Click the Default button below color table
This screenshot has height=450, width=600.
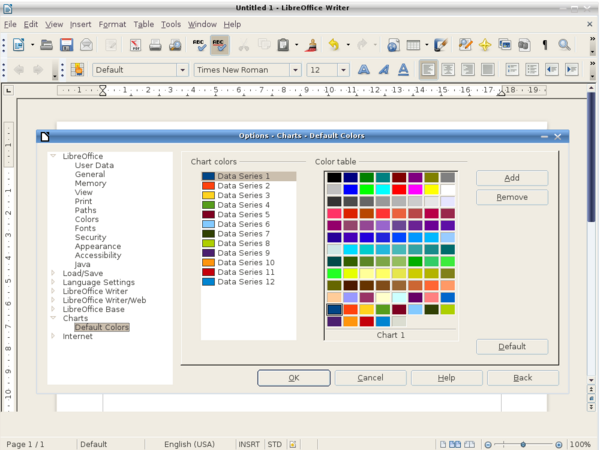(512, 346)
